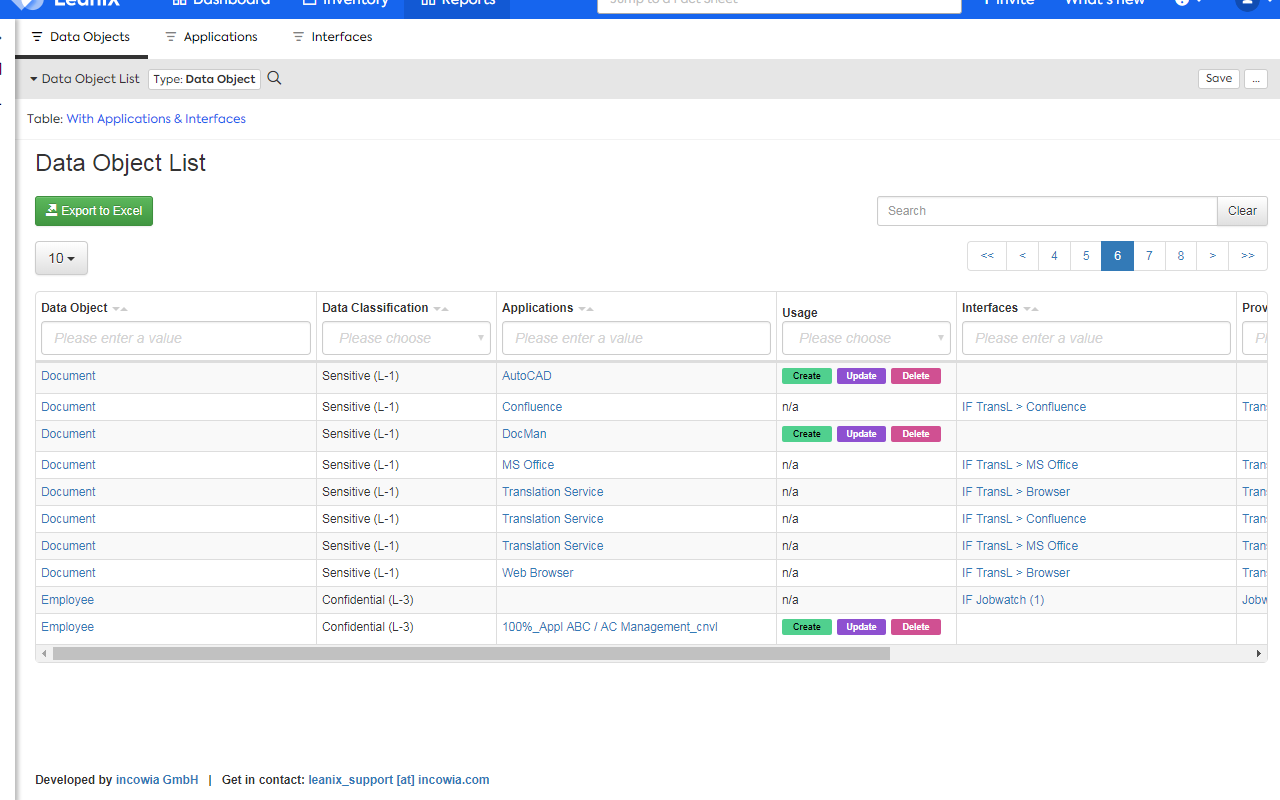The height and width of the screenshot is (800, 1280).
Task: Click the scrollbar right arrow
Action: (x=1259, y=653)
